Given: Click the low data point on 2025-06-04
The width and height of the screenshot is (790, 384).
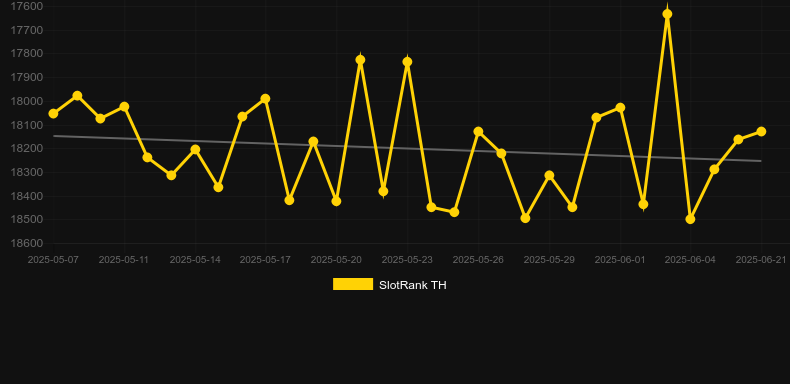Looking at the screenshot, I should click(690, 219).
